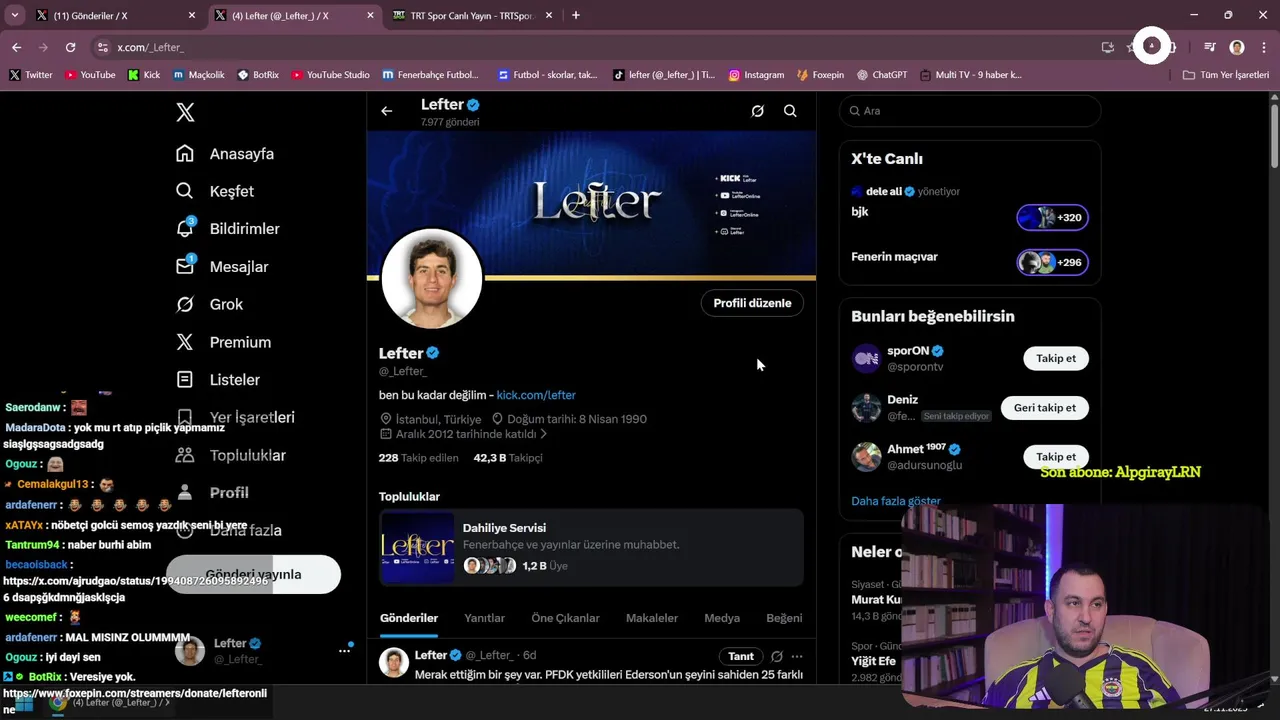Image resolution: width=1280 pixels, height=720 pixels.
Task: Go back with profile arrow
Action: (x=387, y=111)
